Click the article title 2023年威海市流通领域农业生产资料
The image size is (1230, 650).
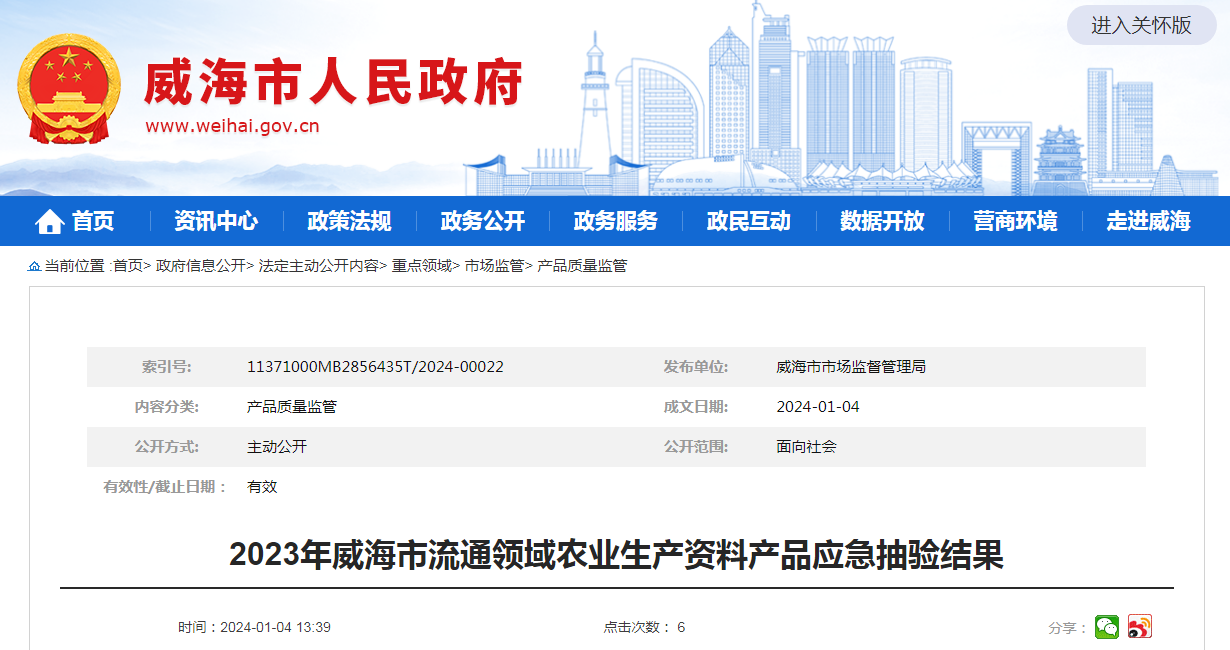coord(616,554)
